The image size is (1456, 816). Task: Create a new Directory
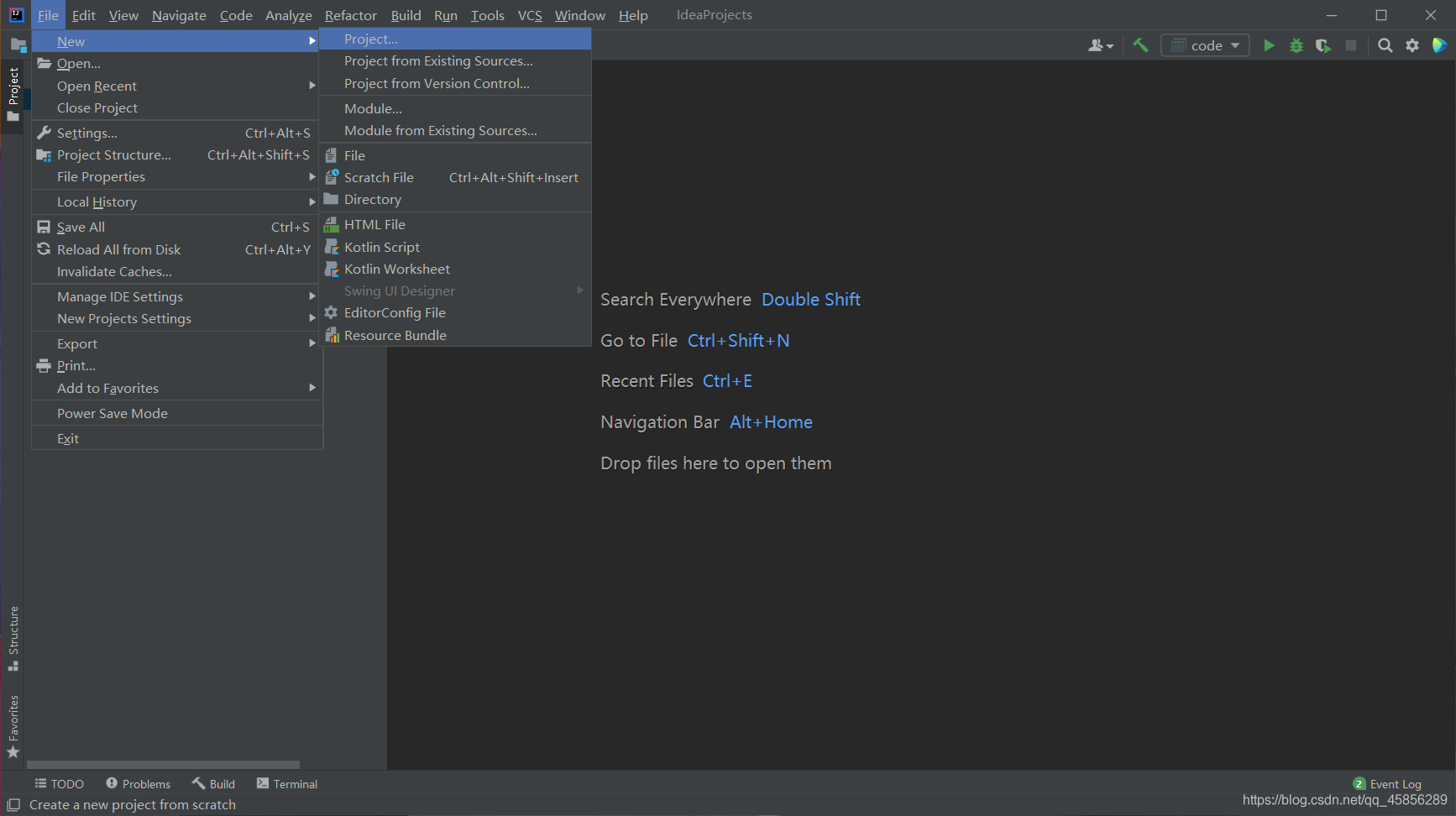[x=455, y=199]
